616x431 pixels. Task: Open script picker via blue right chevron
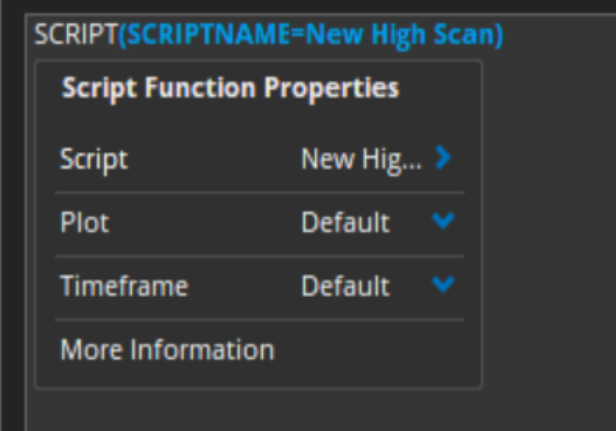pos(443,158)
